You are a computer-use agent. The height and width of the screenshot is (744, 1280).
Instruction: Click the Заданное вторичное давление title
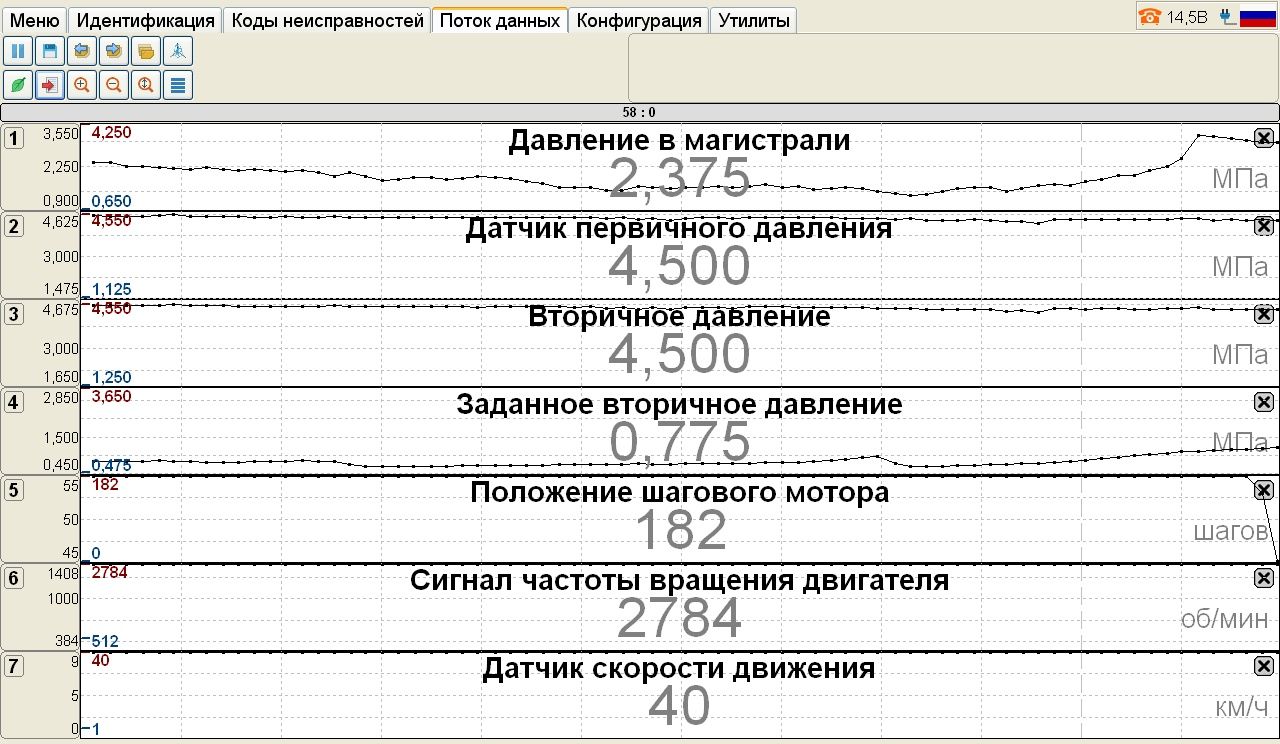(x=679, y=404)
